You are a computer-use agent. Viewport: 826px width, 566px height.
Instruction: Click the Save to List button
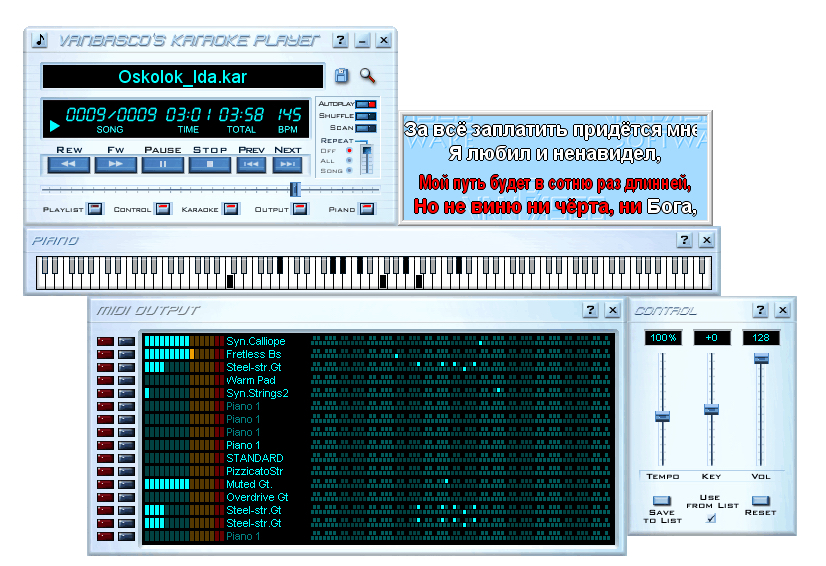661,501
